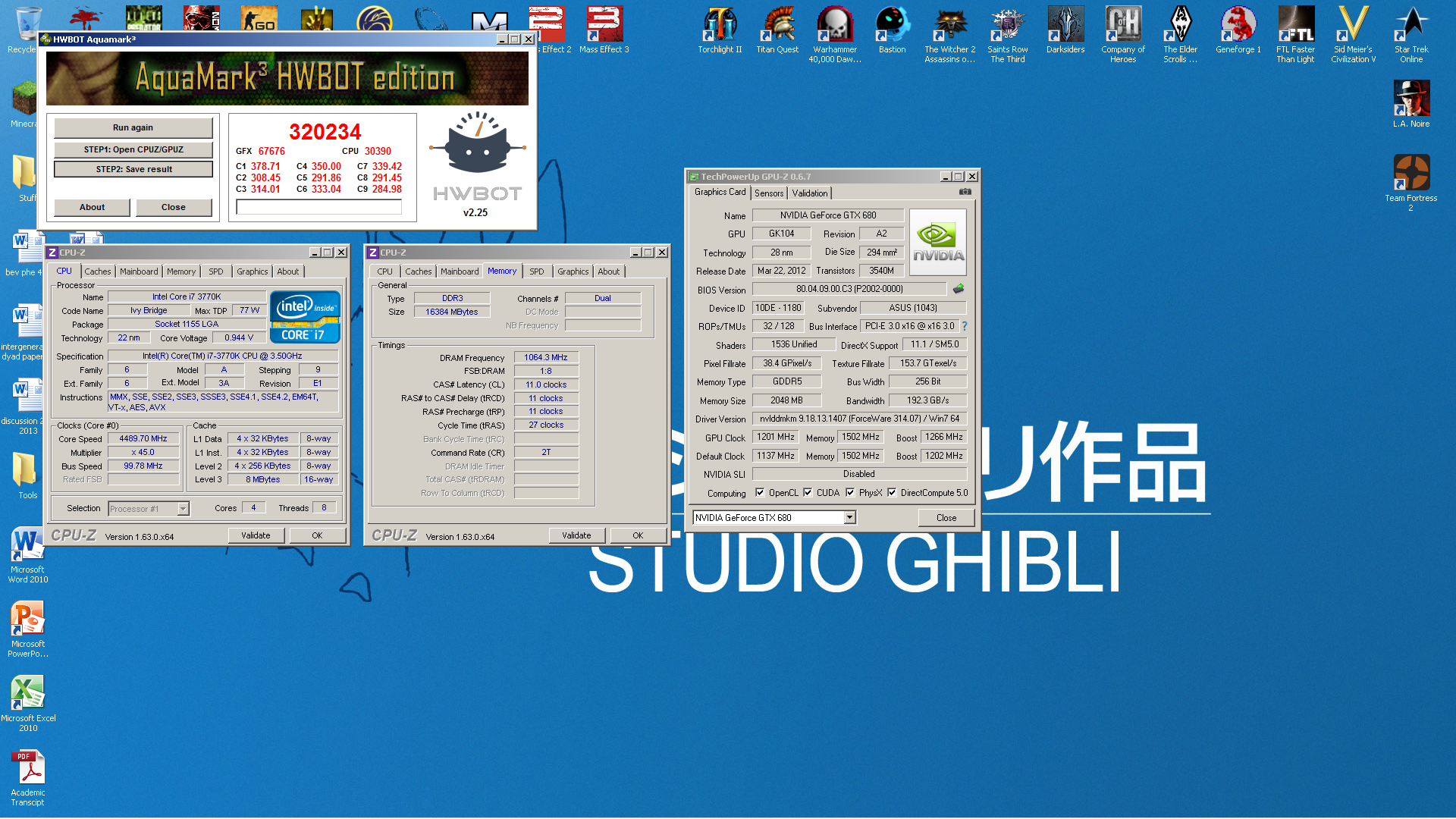The image size is (1456, 819).
Task: Switch to Validation tab in GPU-Z
Action: tap(810, 193)
